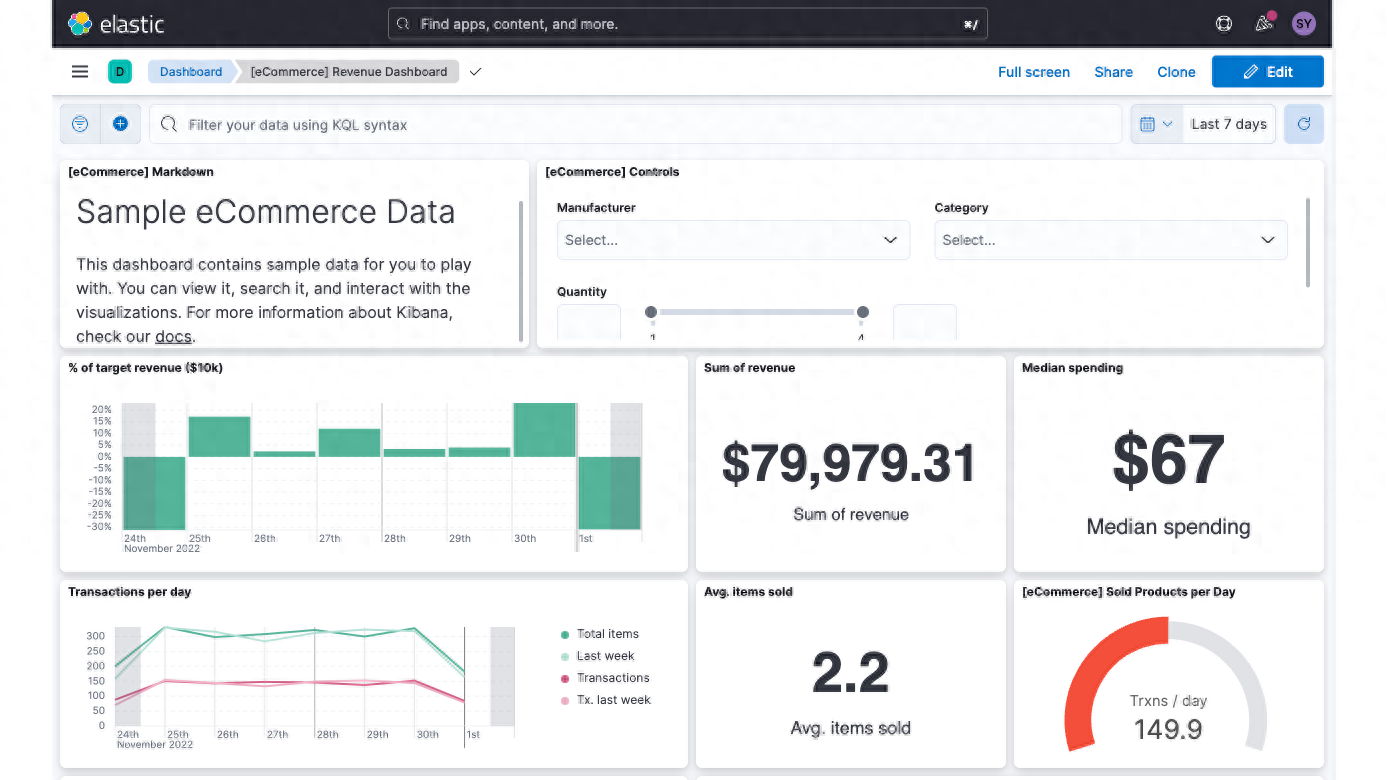Viewport: 1387px width, 780px height.
Task: Open the newsfeed notifications icon
Action: click(x=1264, y=24)
